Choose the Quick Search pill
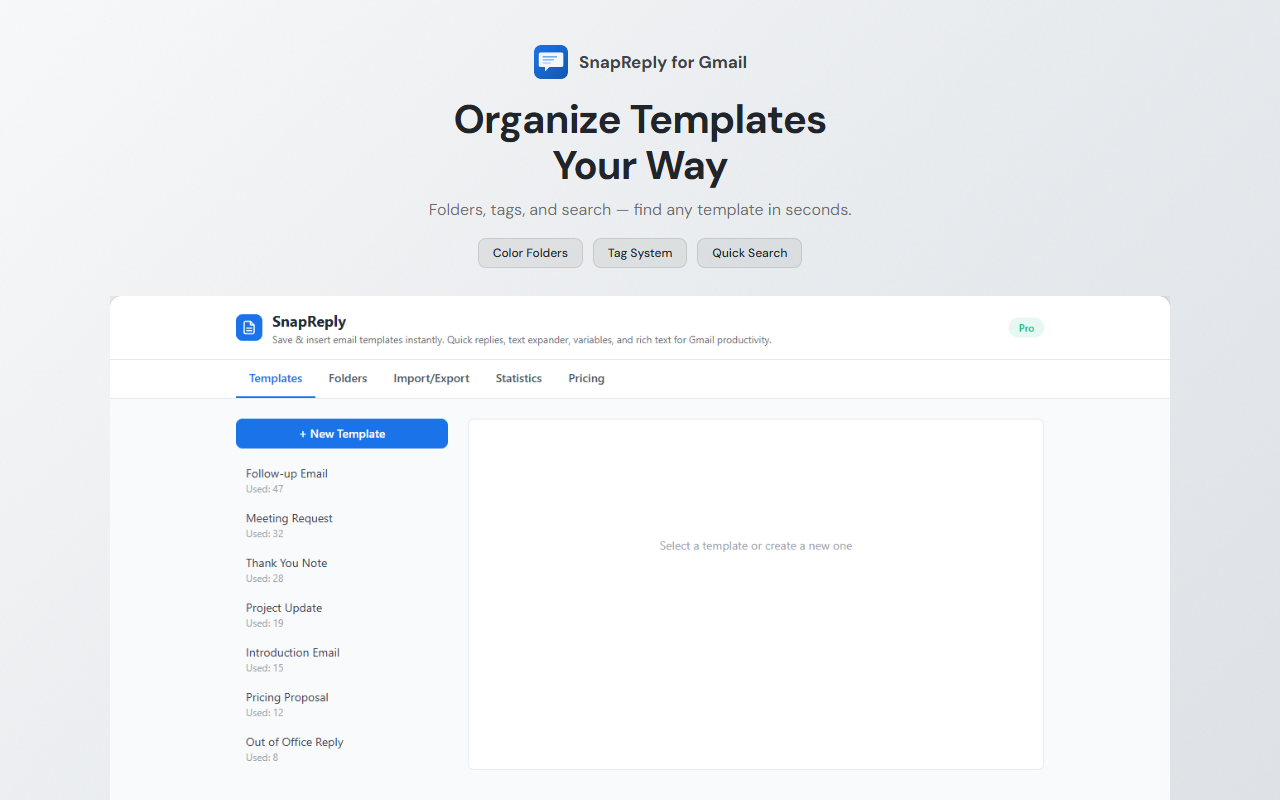This screenshot has width=1280, height=800. [750, 253]
